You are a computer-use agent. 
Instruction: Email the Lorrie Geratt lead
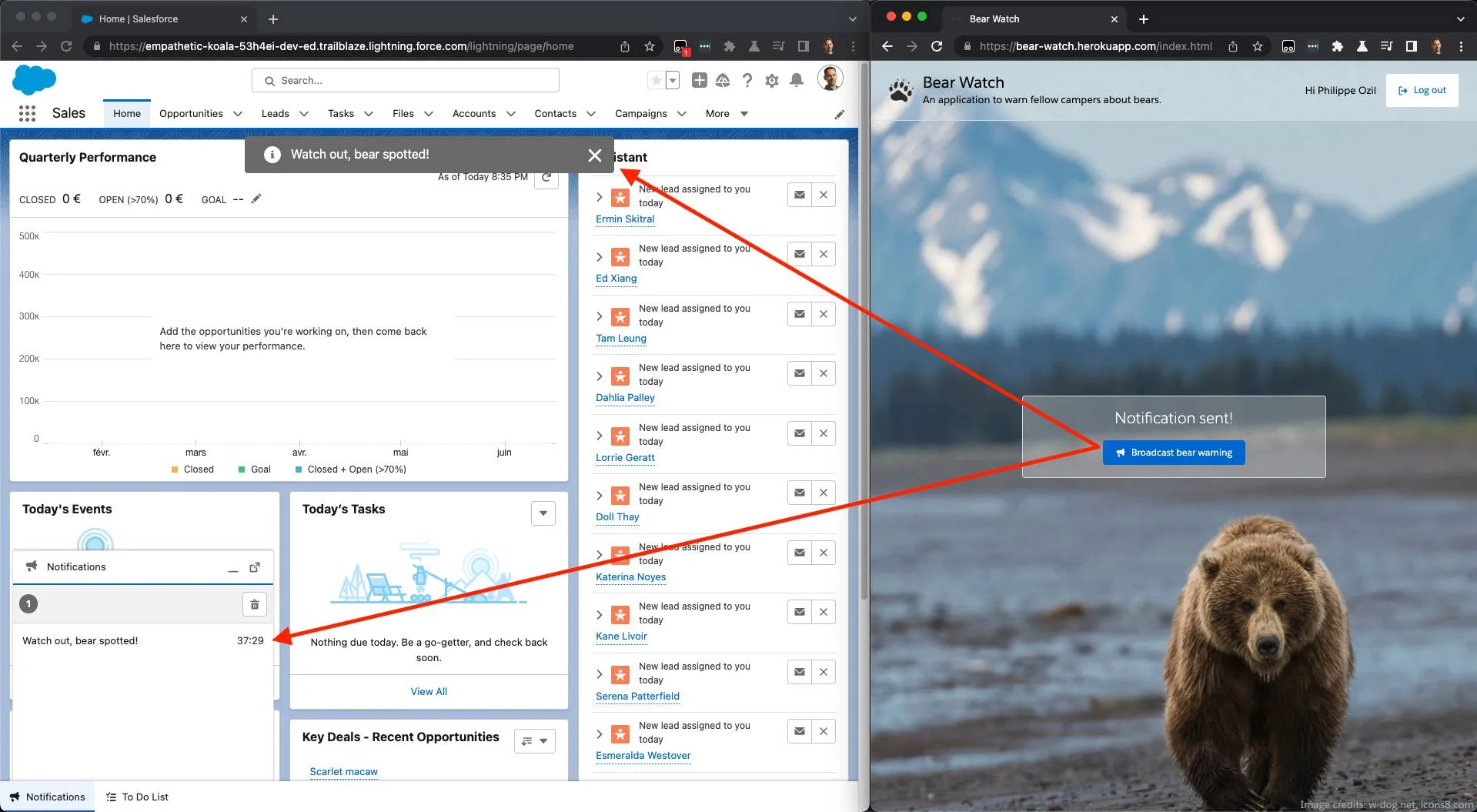pos(800,433)
